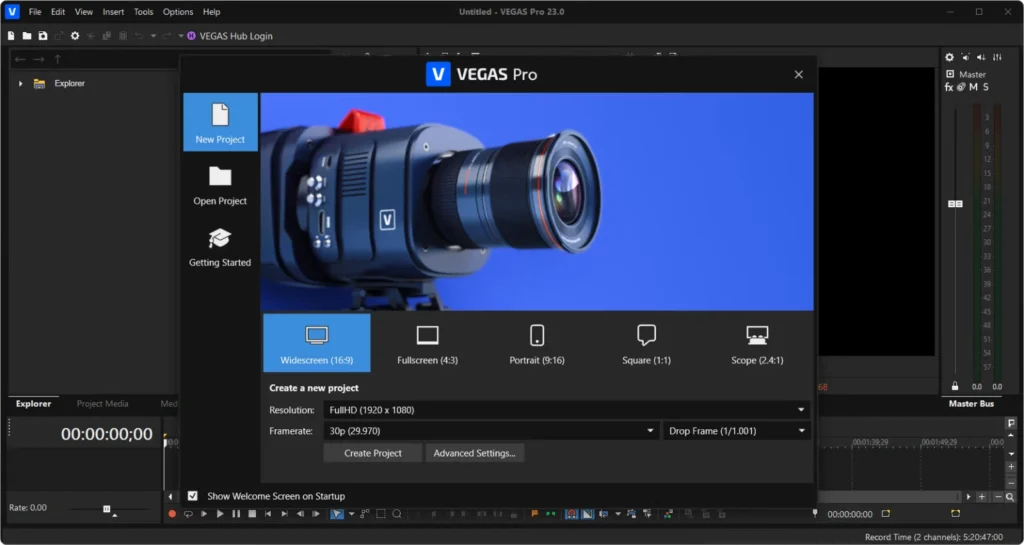The image size is (1024, 545).
Task: Select the Widescreen (16:9) project format
Action: (x=316, y=343)
